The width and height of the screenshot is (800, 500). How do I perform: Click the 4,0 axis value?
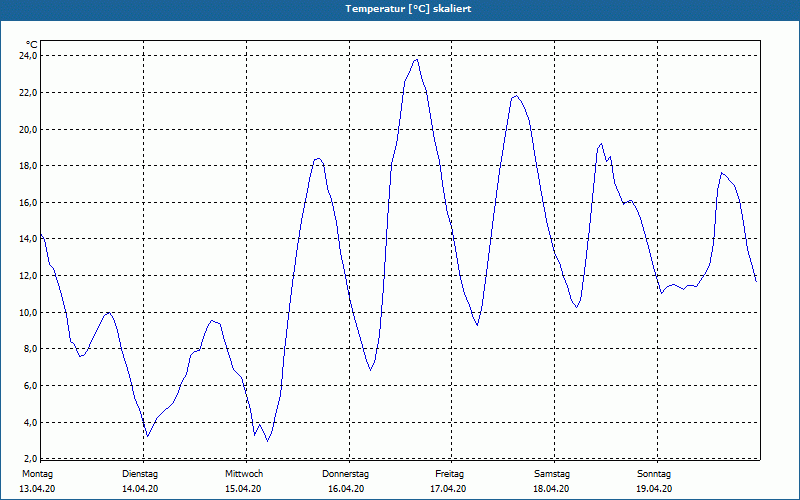[31, 422]
